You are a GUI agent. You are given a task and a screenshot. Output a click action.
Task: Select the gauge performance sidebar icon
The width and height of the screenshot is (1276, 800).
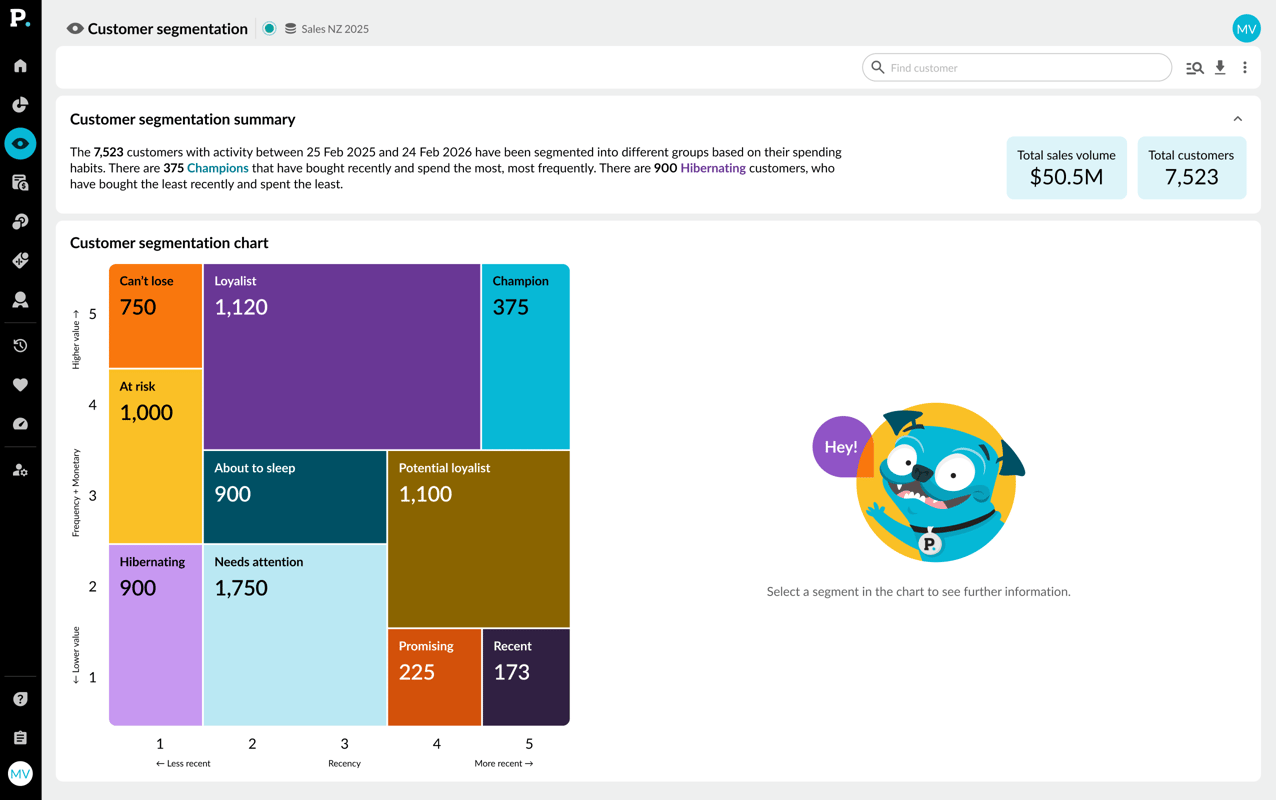[x=20, y=423]
